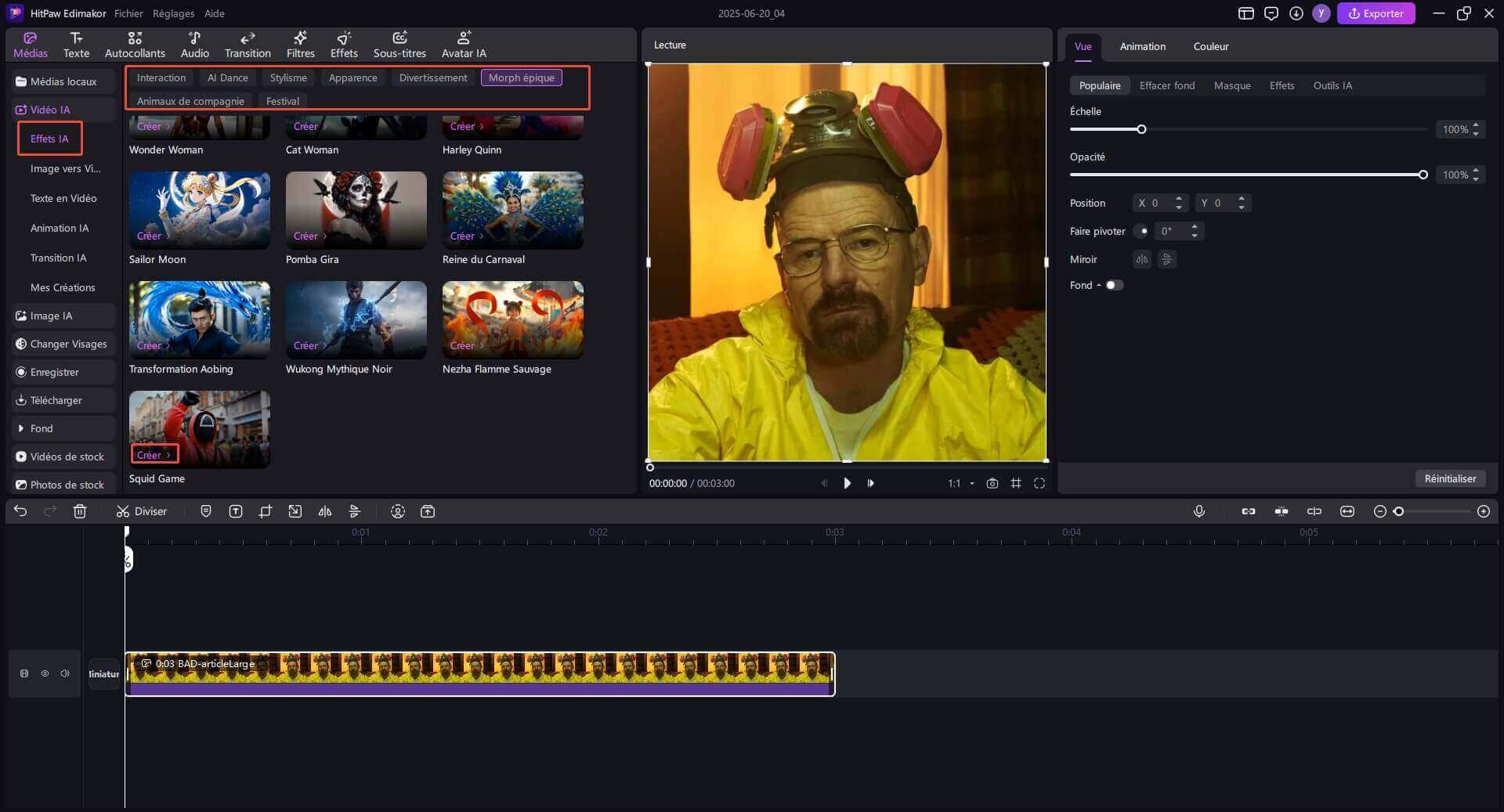Click the Réinitialiser button
Image resolution: width=1504 pixels, height=812 pixels.
(x=1449, y=478)
